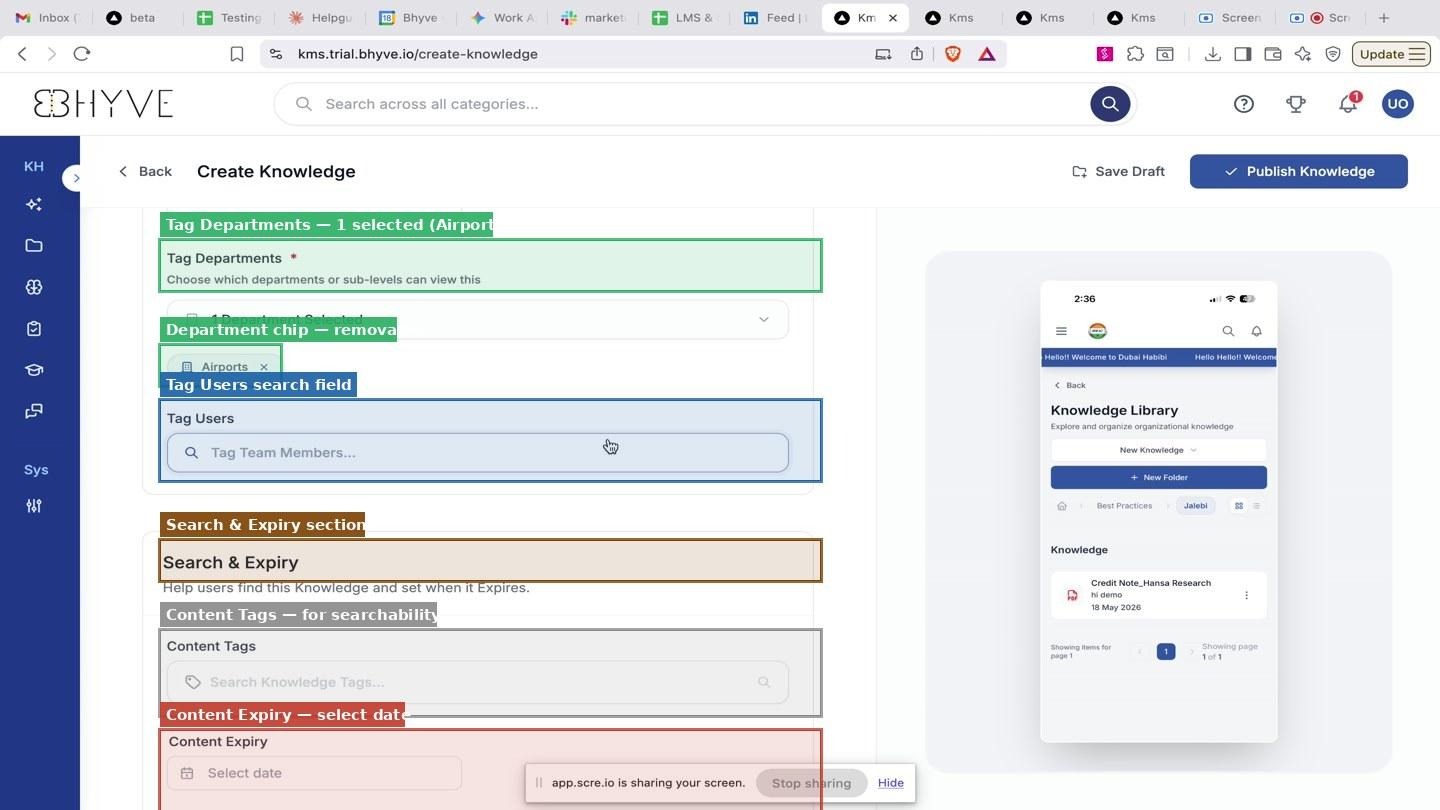The width and height of the screenshot is (1440, 810).
Task: Click the round dark search button in the header
Action: tap(1110, 104)
